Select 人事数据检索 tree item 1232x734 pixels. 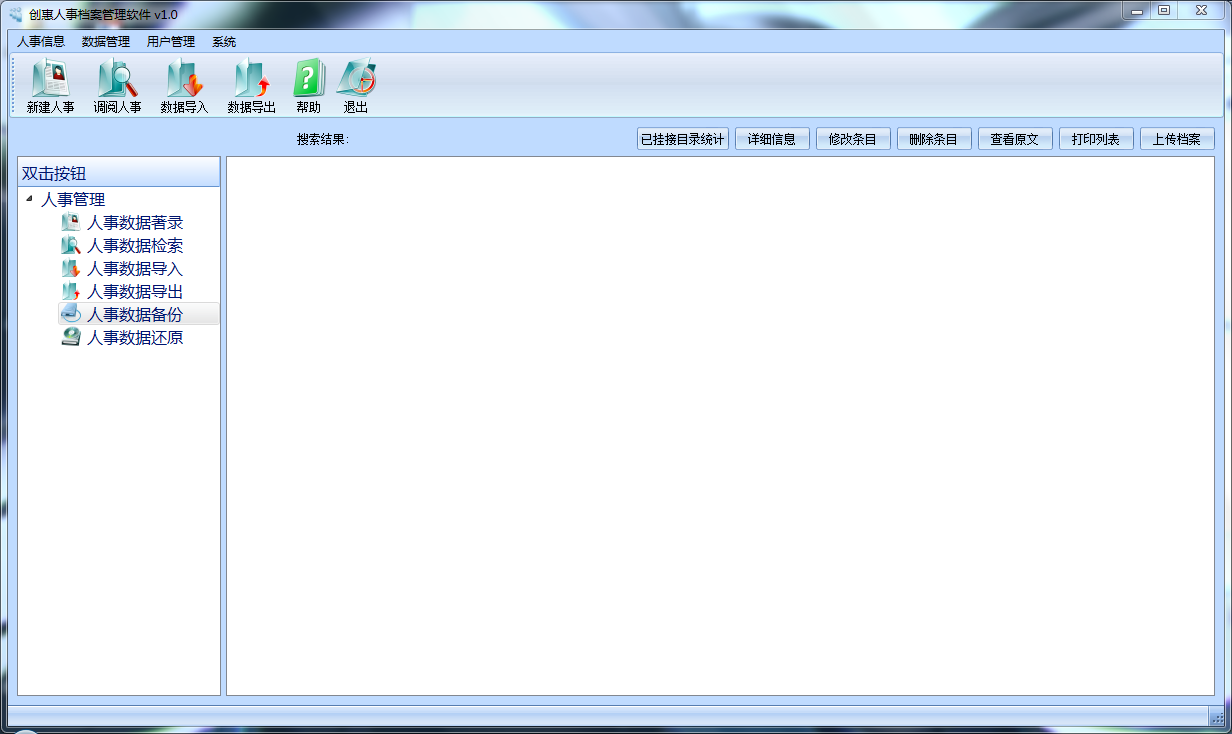134,246
